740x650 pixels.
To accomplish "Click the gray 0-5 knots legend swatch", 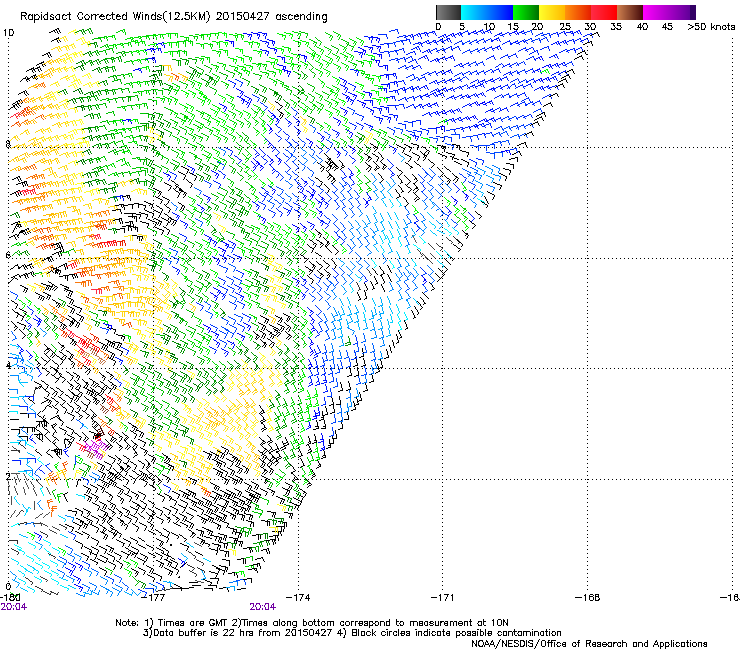I will [448, 12].
